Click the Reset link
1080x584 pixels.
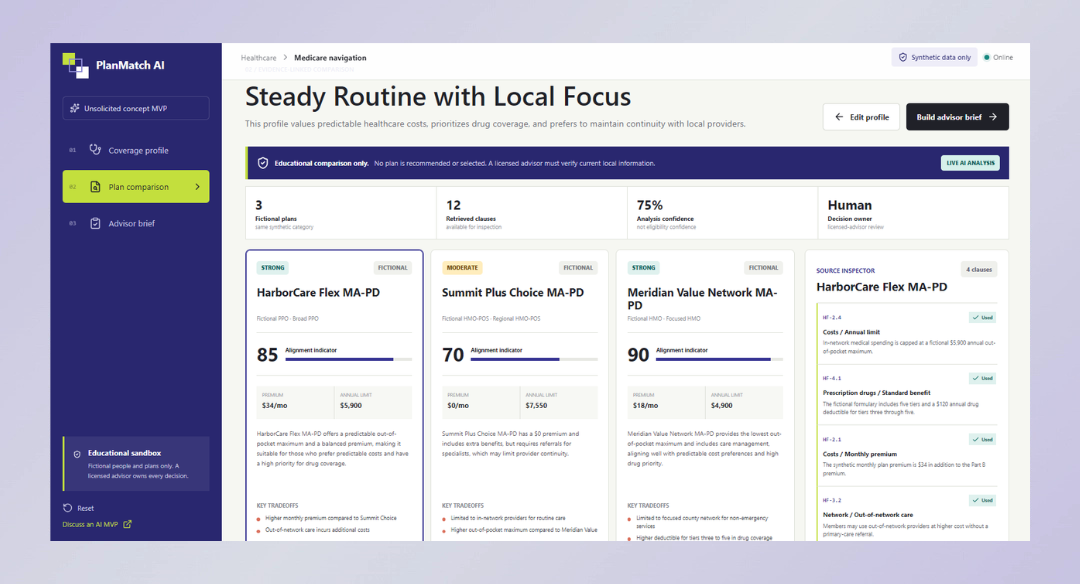coord(79,508)
